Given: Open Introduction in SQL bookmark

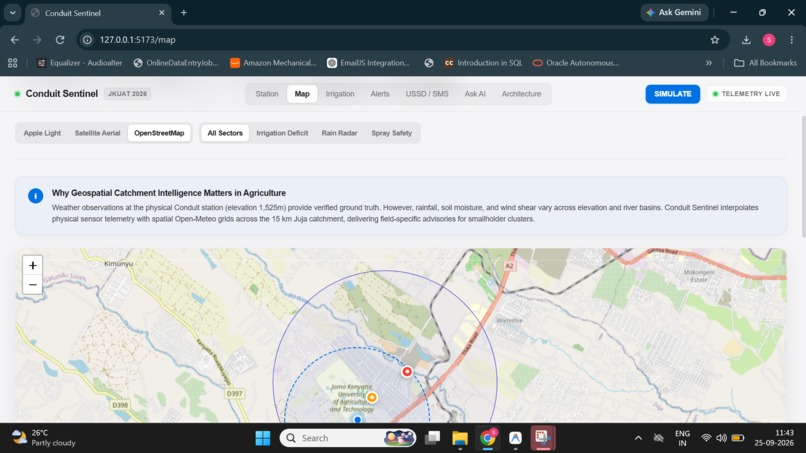Looking at the screenshot, I should pyautogui.click(x=483, y=63).
